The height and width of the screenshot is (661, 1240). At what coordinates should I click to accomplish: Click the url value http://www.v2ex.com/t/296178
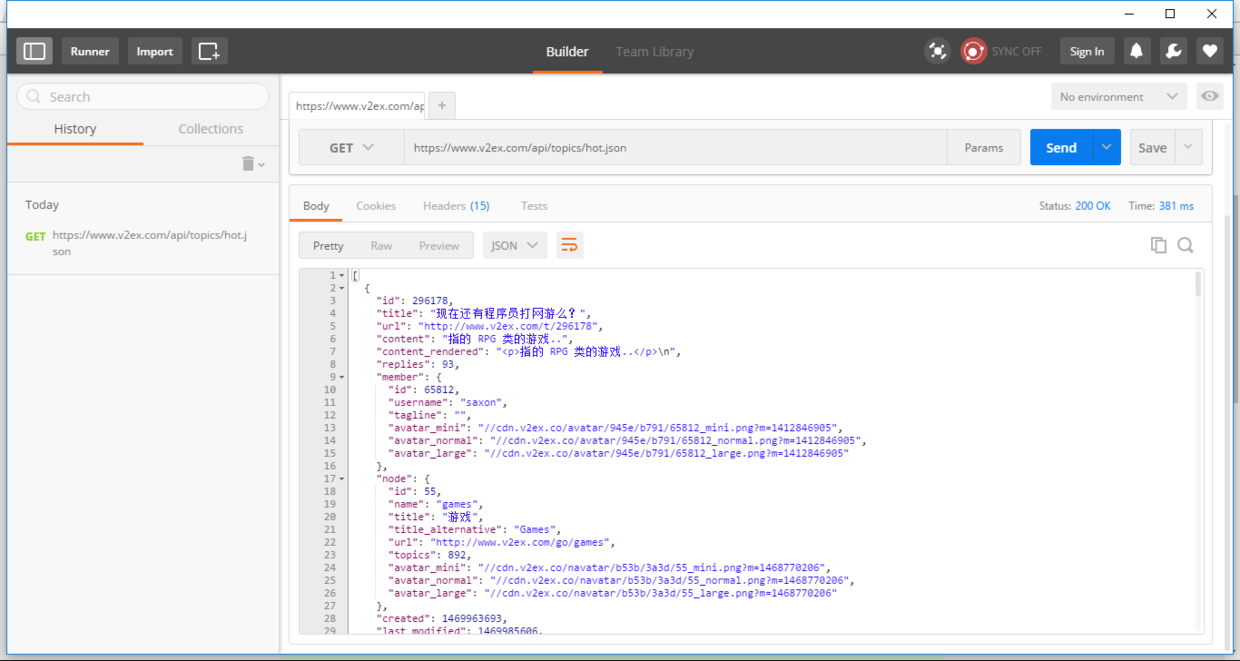(510, 326)
